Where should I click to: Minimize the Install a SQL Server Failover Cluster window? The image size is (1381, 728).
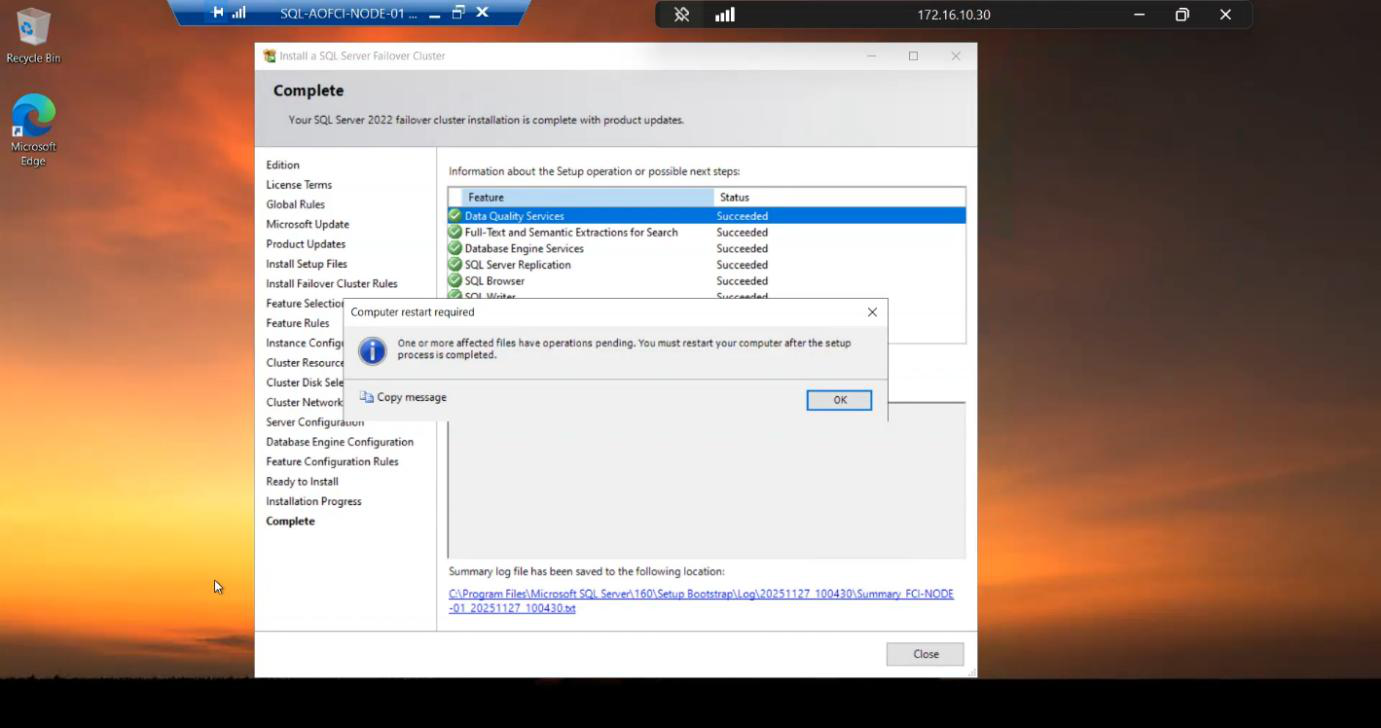[871, 56]
